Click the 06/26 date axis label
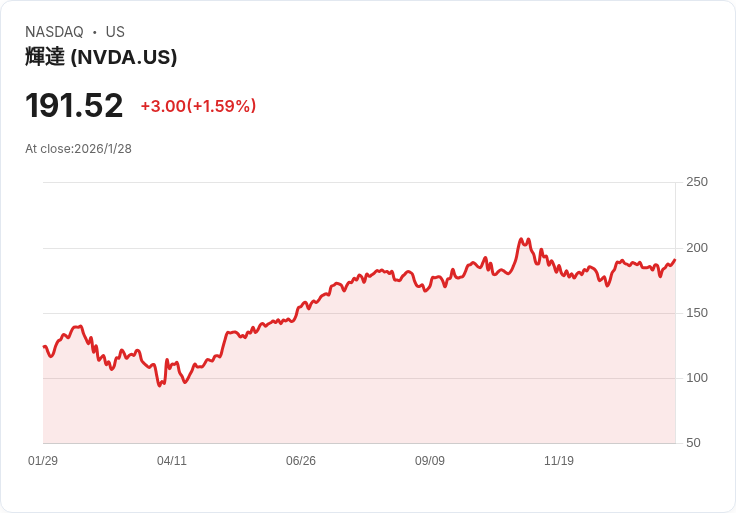The height and width of the screenshot is (513, 736). [301, 461]
